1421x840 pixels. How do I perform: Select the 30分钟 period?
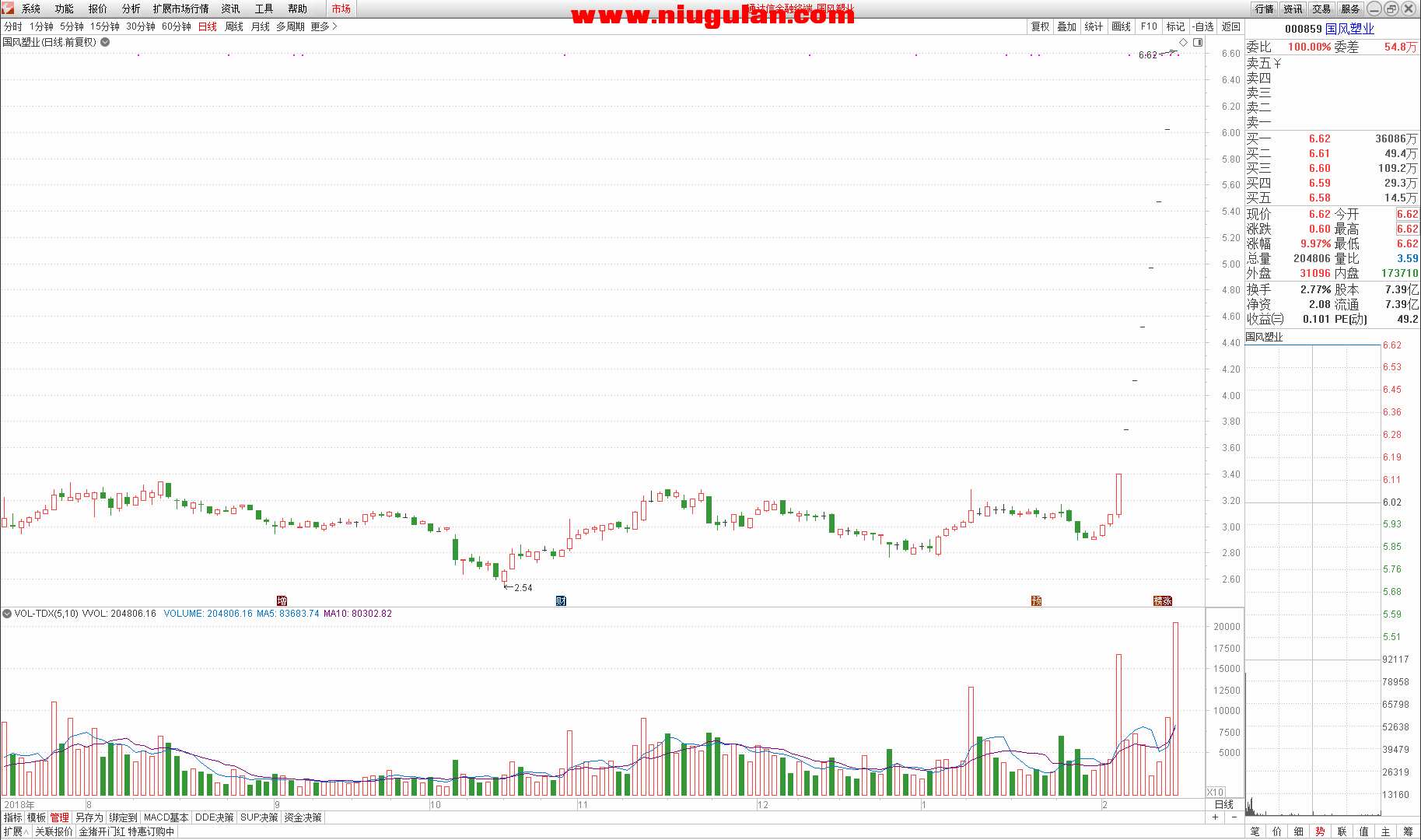tap(141, 26)
